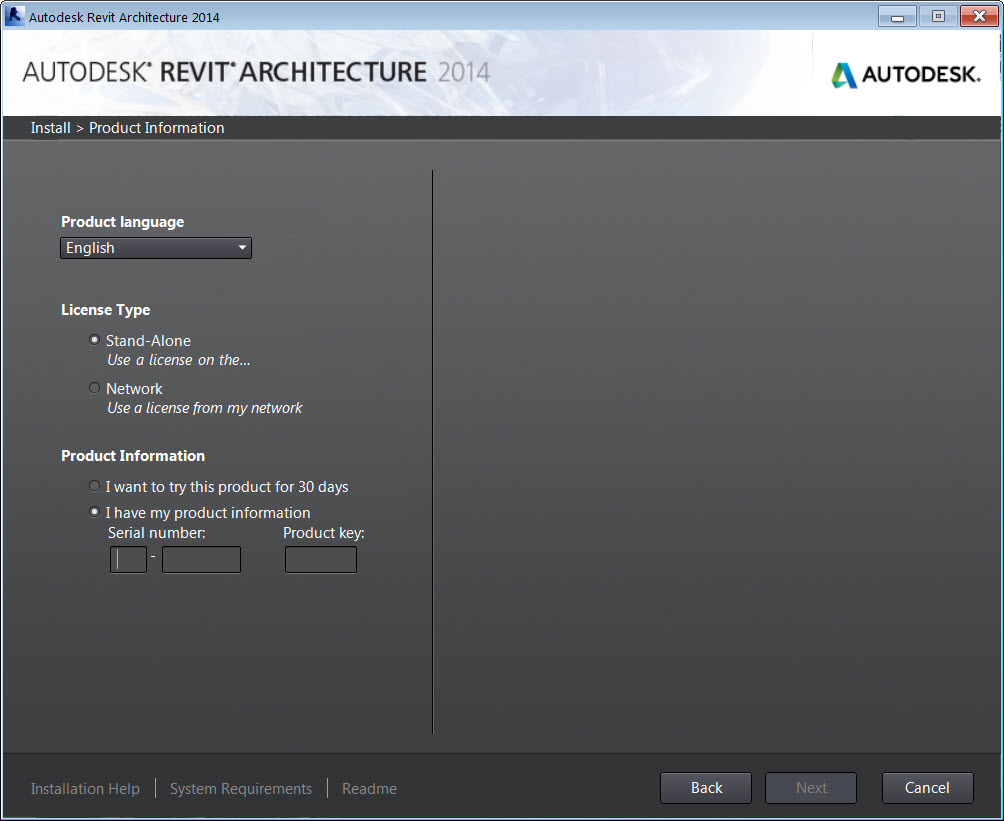Screen dimensions: 1004x821
Task: Open the Readme link
Action: click(369, 788)
